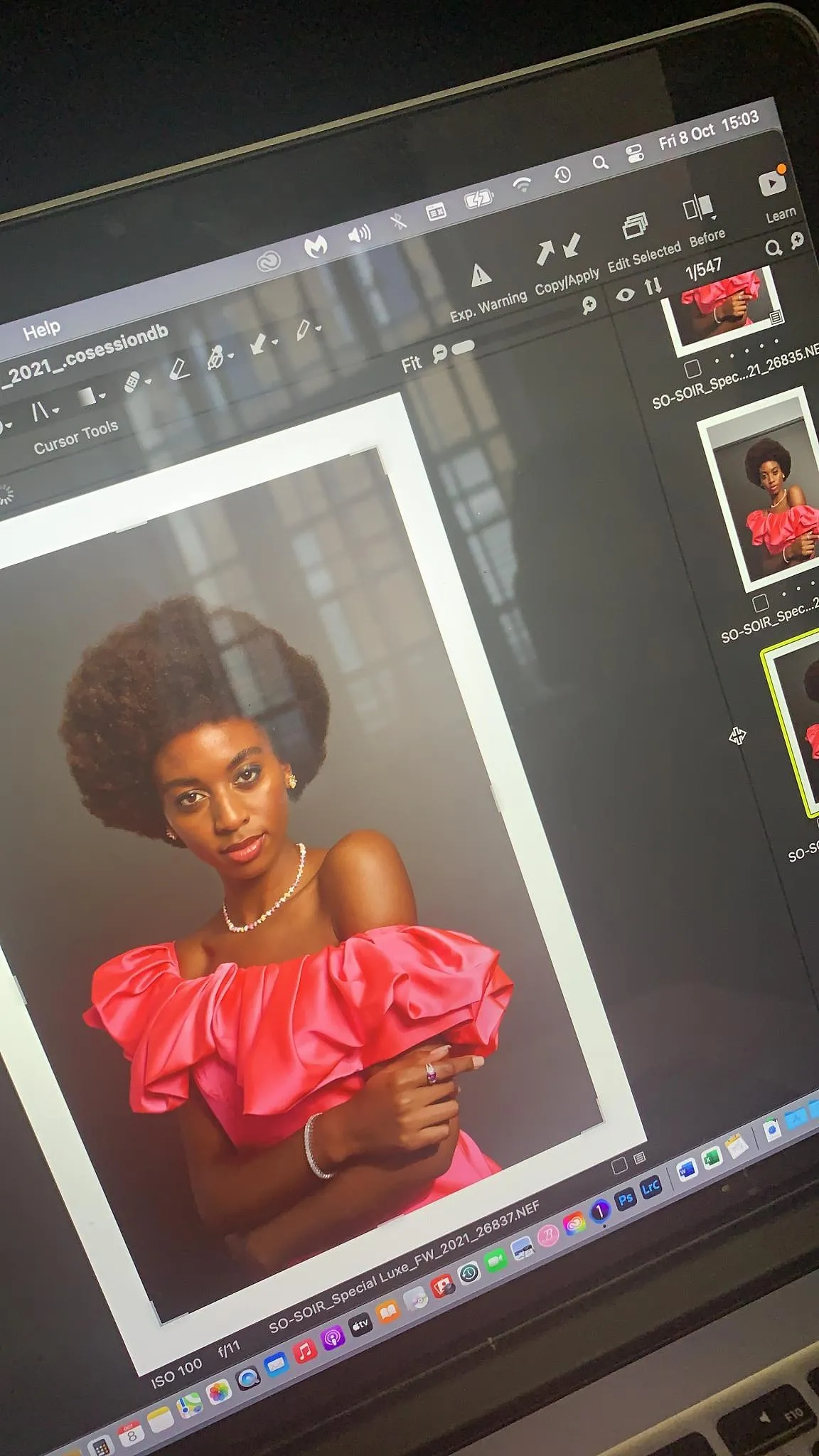Open the battery status menu
The height and width of the screenshot is (1456, 819).
479,198
